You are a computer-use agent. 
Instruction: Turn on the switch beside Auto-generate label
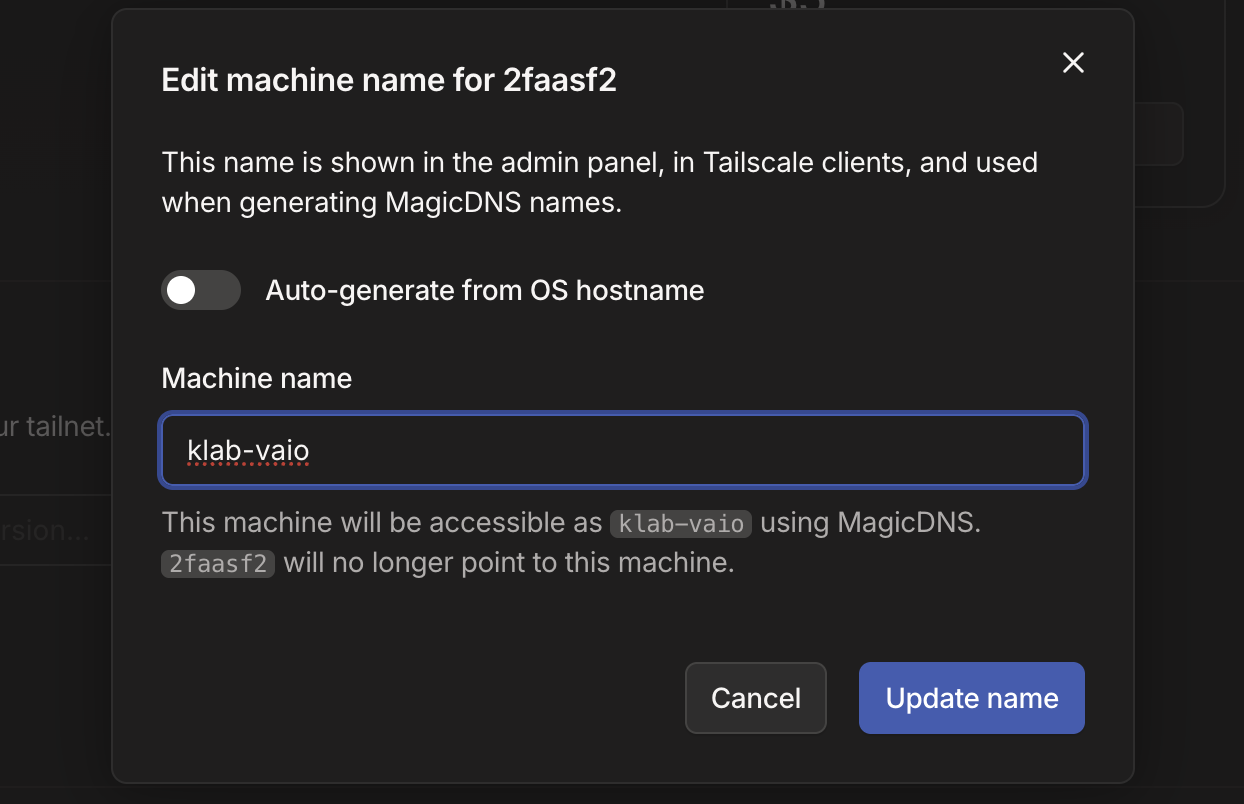point(200,290)
